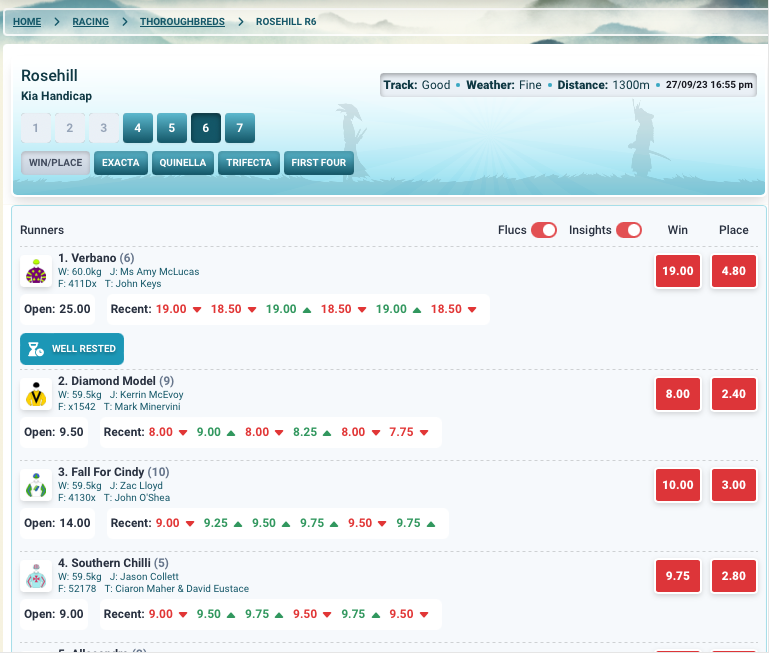Select the current race 6 tab
Viewport: 769px width, 653px height.
tap(206, 128)
